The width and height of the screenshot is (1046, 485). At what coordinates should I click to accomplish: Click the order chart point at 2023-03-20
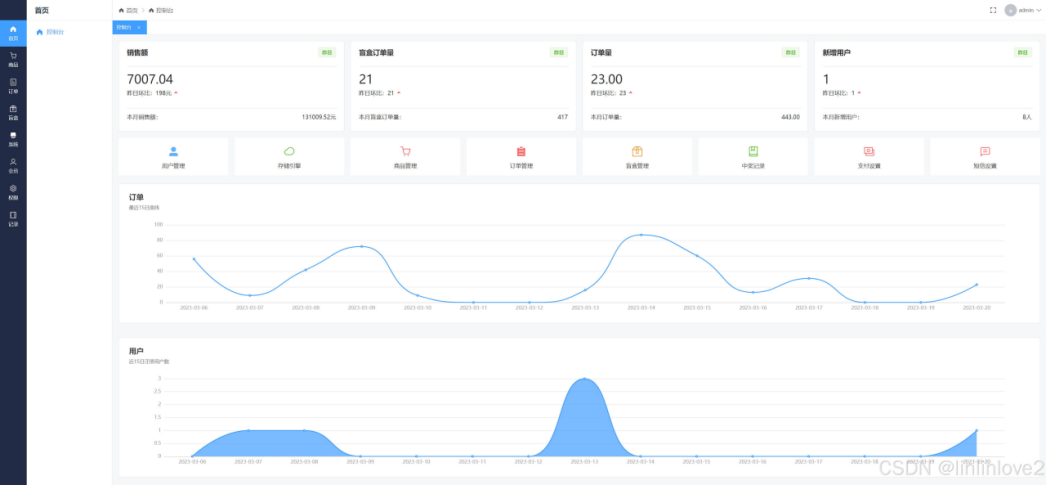pos(977,285)
